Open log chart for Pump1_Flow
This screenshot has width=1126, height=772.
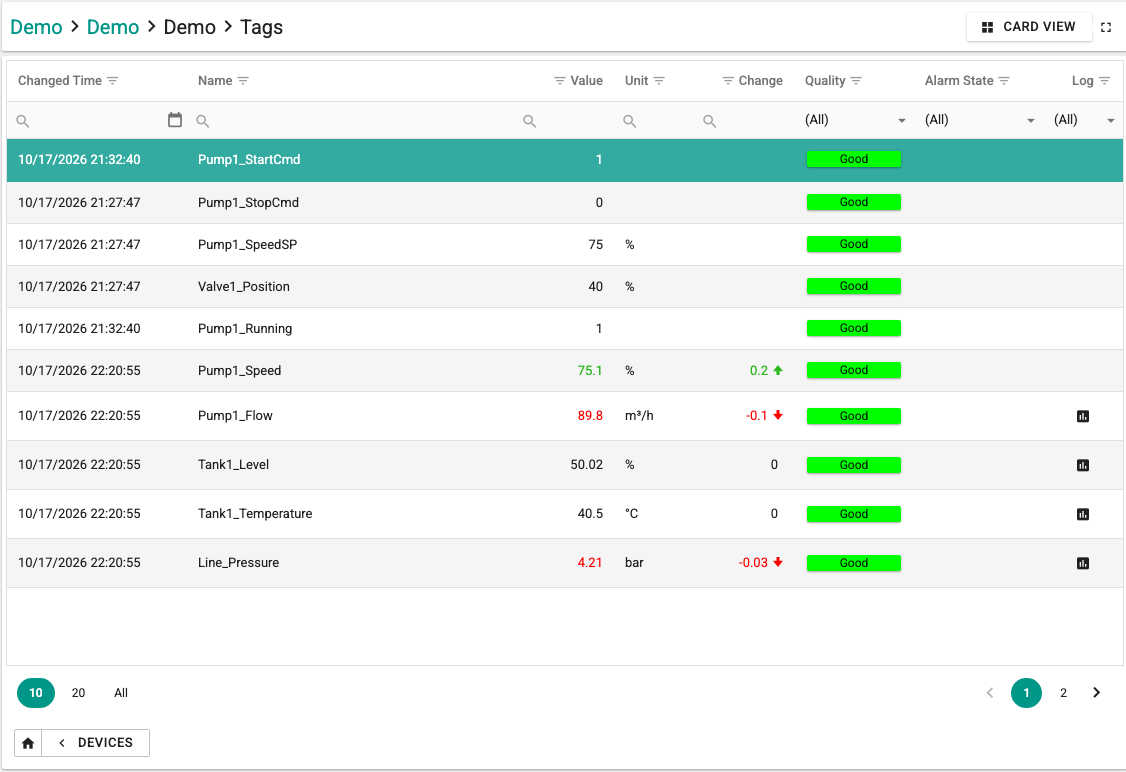tap(1083, 417)
